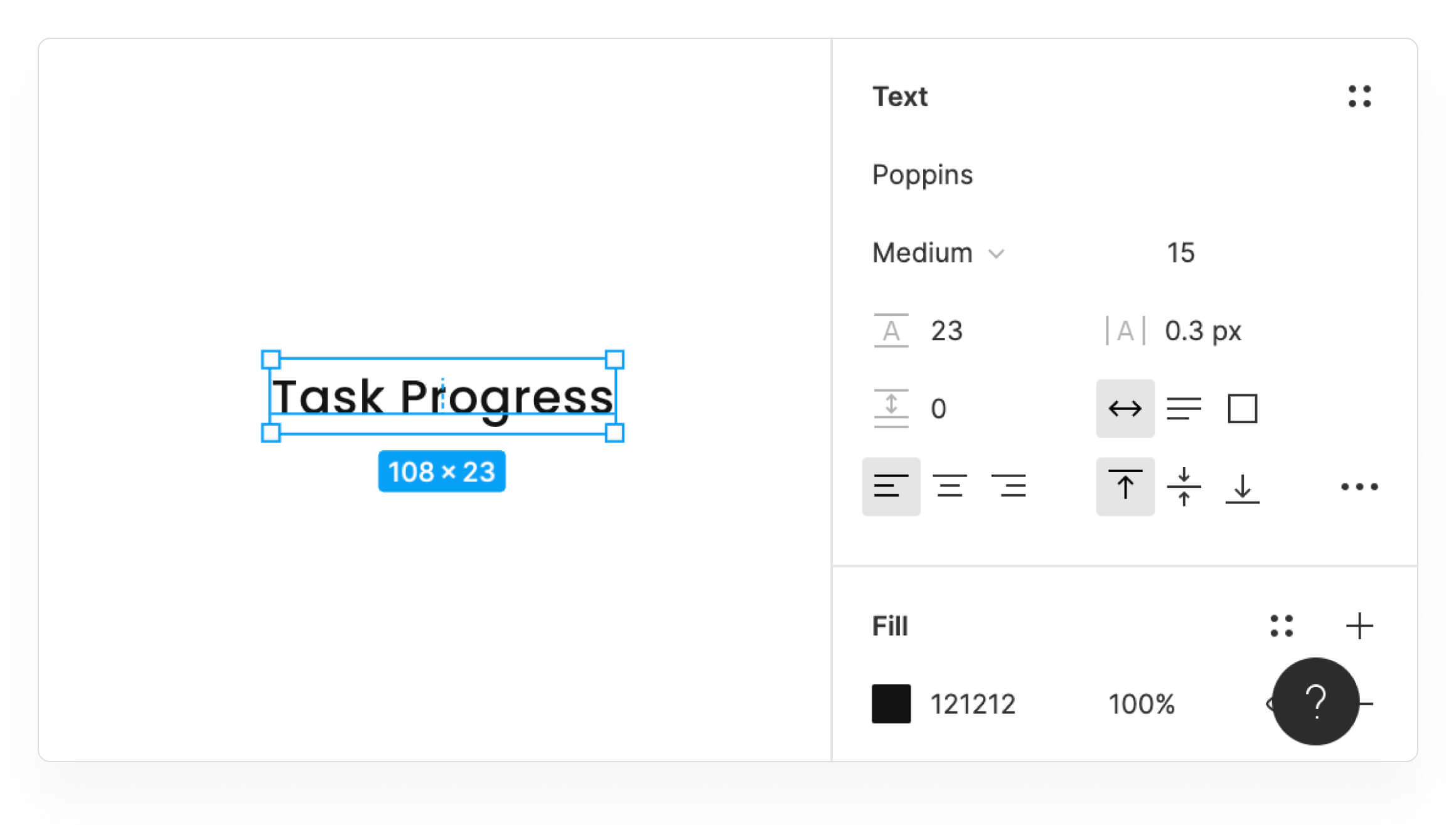Set text alignment to center
1456x825 pixels.
pos(950,487)
